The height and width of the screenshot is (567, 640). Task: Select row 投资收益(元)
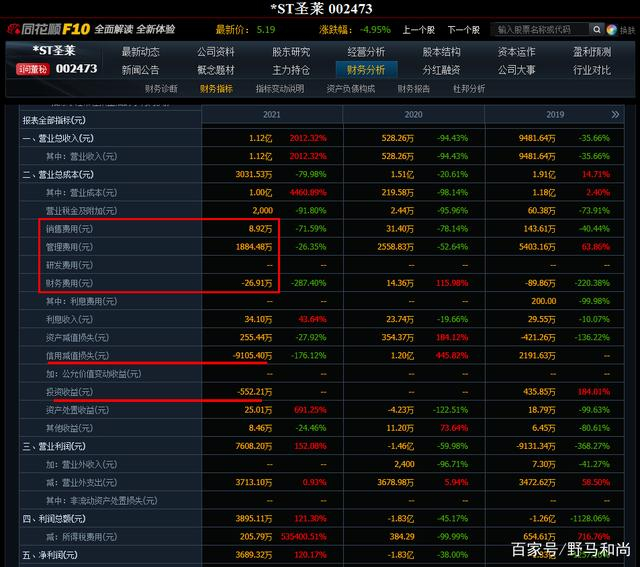point(322,392)
